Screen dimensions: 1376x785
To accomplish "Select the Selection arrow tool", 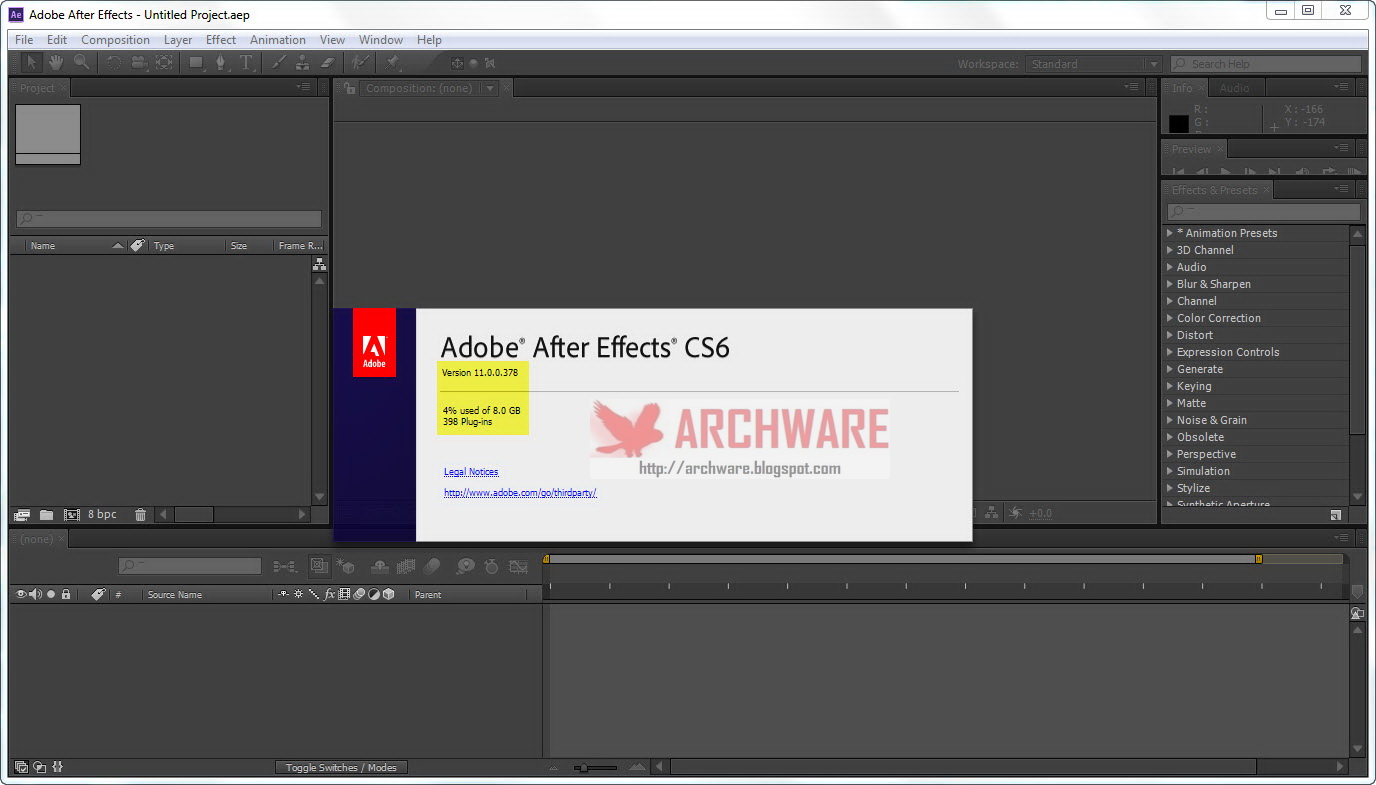I will (x=32, y=63).
